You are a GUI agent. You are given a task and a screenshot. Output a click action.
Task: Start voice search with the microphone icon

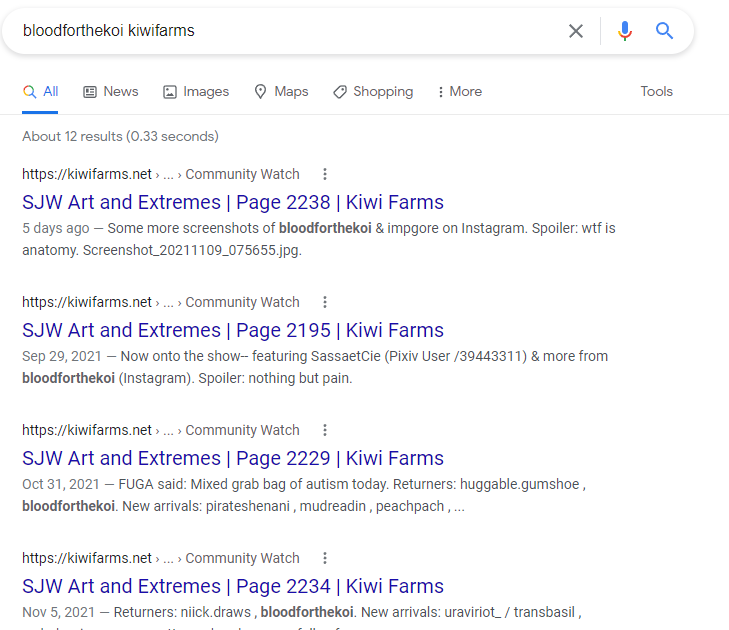pos(625,31)
